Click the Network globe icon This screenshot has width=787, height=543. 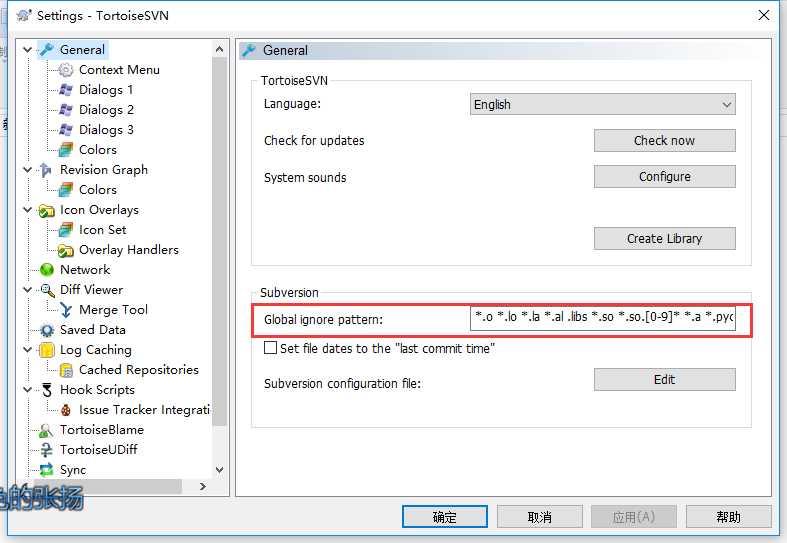point(47,270)
